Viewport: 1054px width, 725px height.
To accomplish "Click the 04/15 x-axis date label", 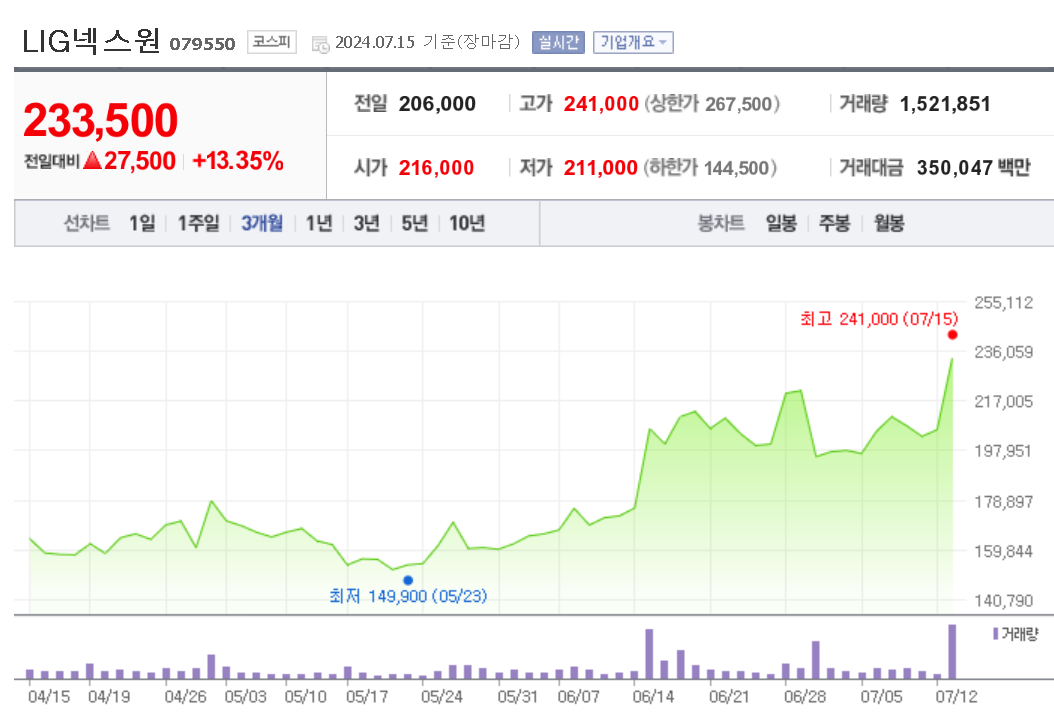I will click(x=49, y=697).
